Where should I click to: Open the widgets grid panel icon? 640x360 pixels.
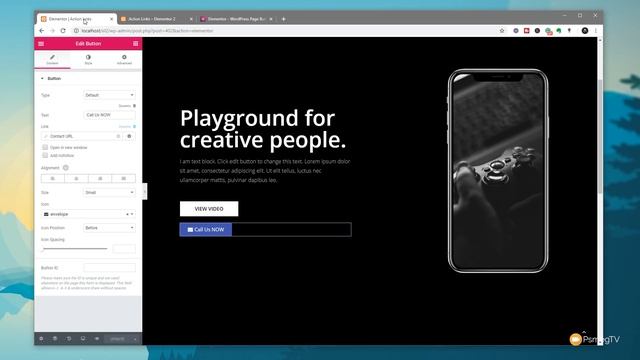coord(136,44)
